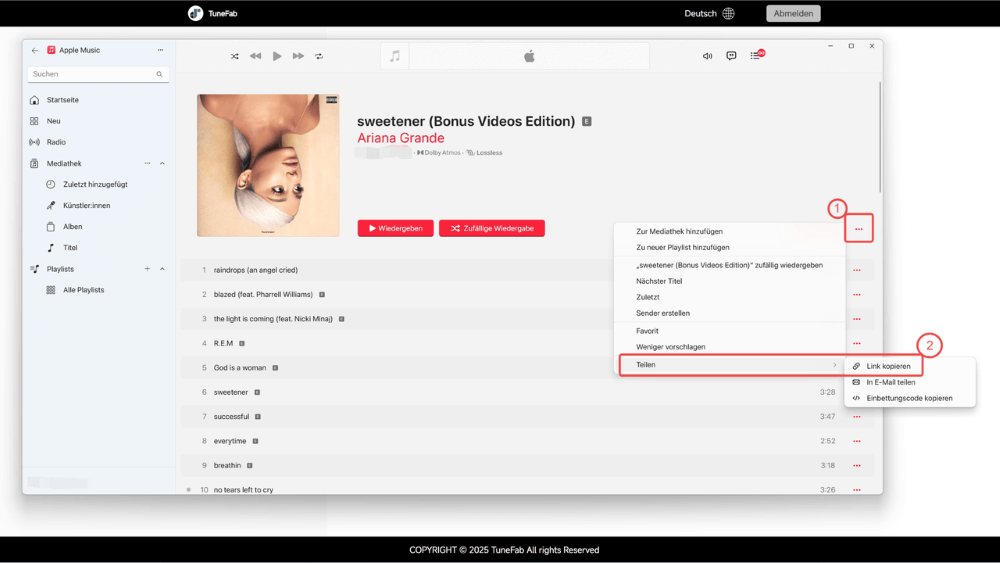Select track sweetener in the list

231,392
